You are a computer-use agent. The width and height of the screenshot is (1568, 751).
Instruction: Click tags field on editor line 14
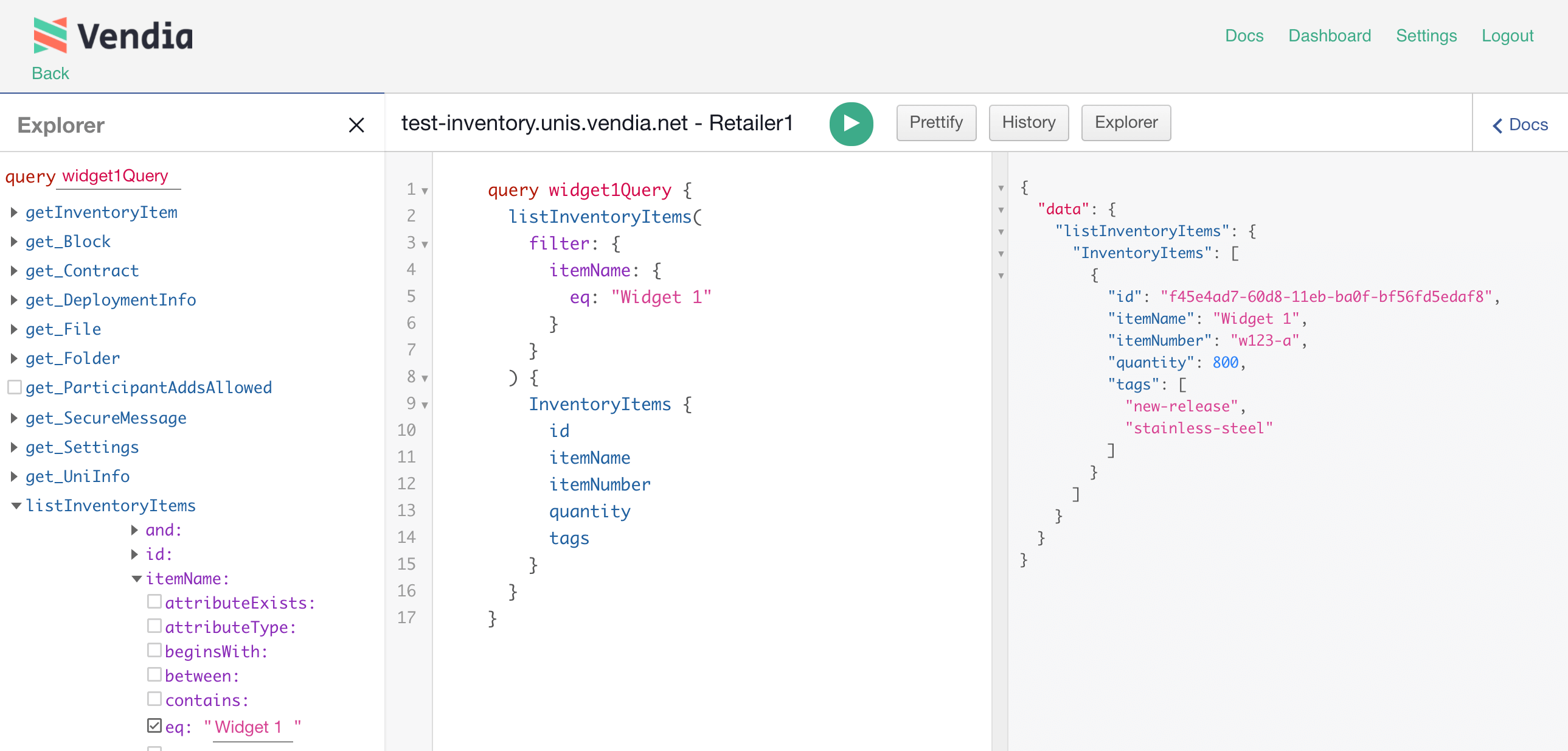coord(569,539)
